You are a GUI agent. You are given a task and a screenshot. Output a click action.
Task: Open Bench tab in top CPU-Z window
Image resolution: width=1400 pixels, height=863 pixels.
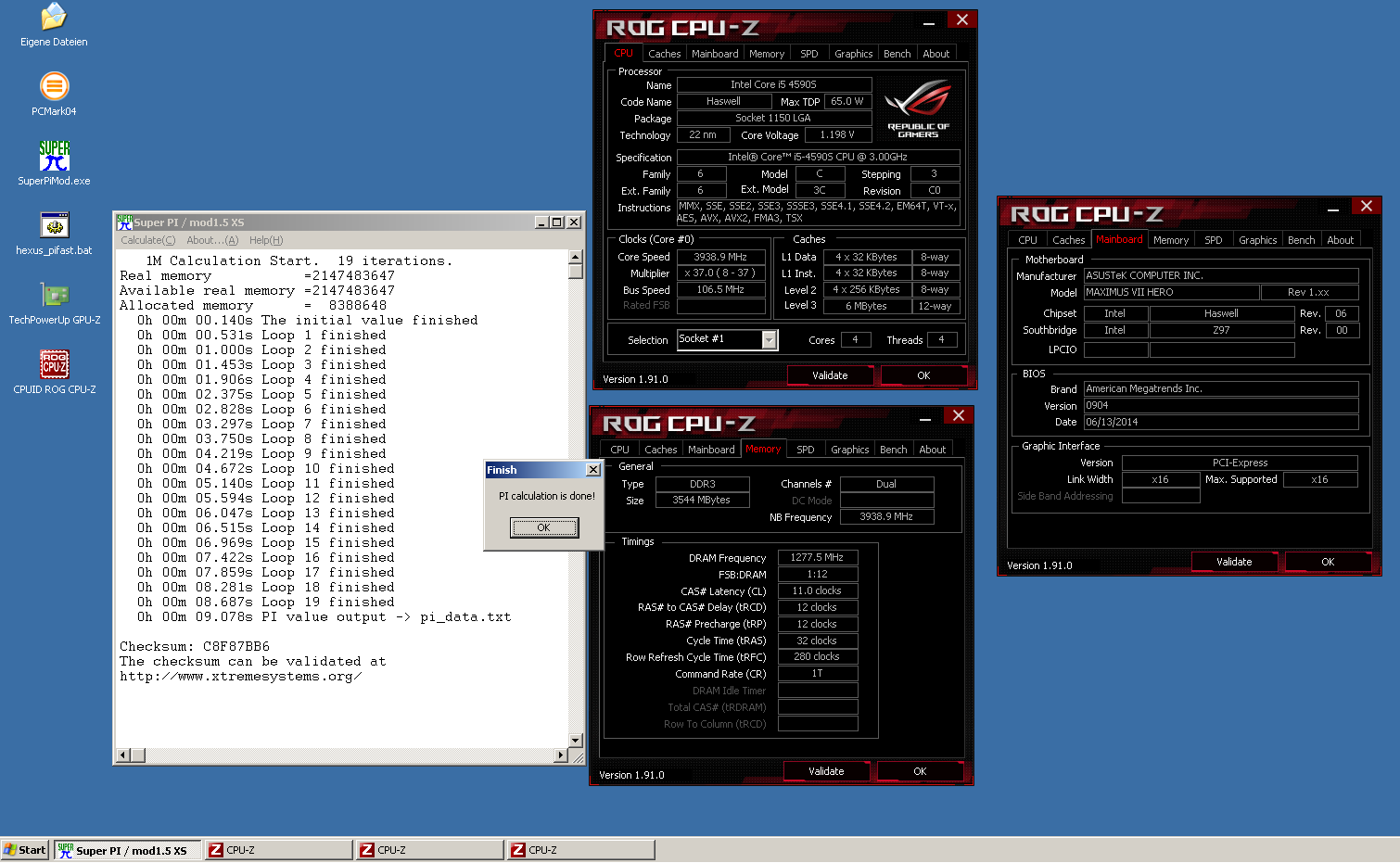click(897, 54)
